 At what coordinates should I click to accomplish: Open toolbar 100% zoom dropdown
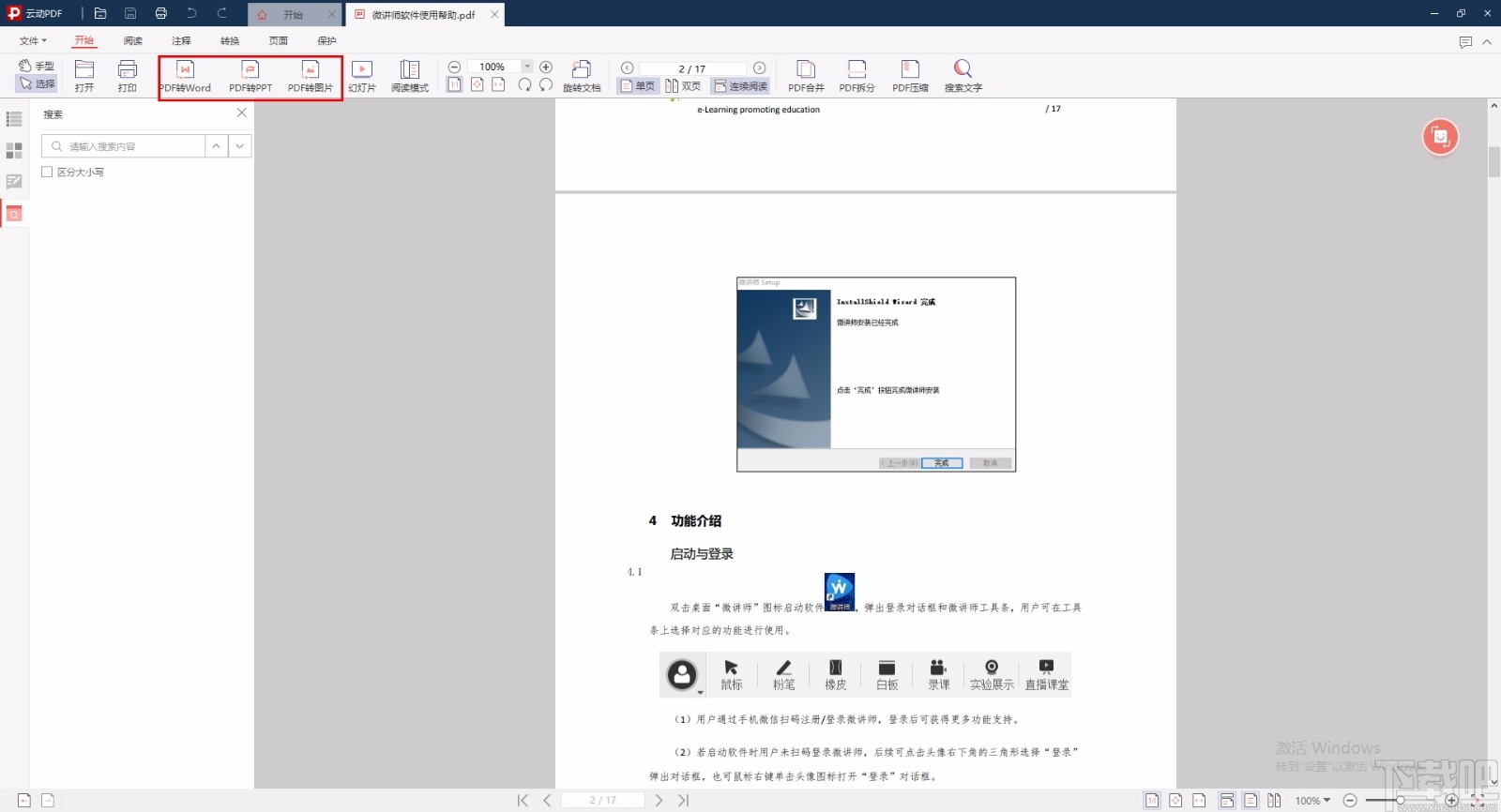coord(527,67)
